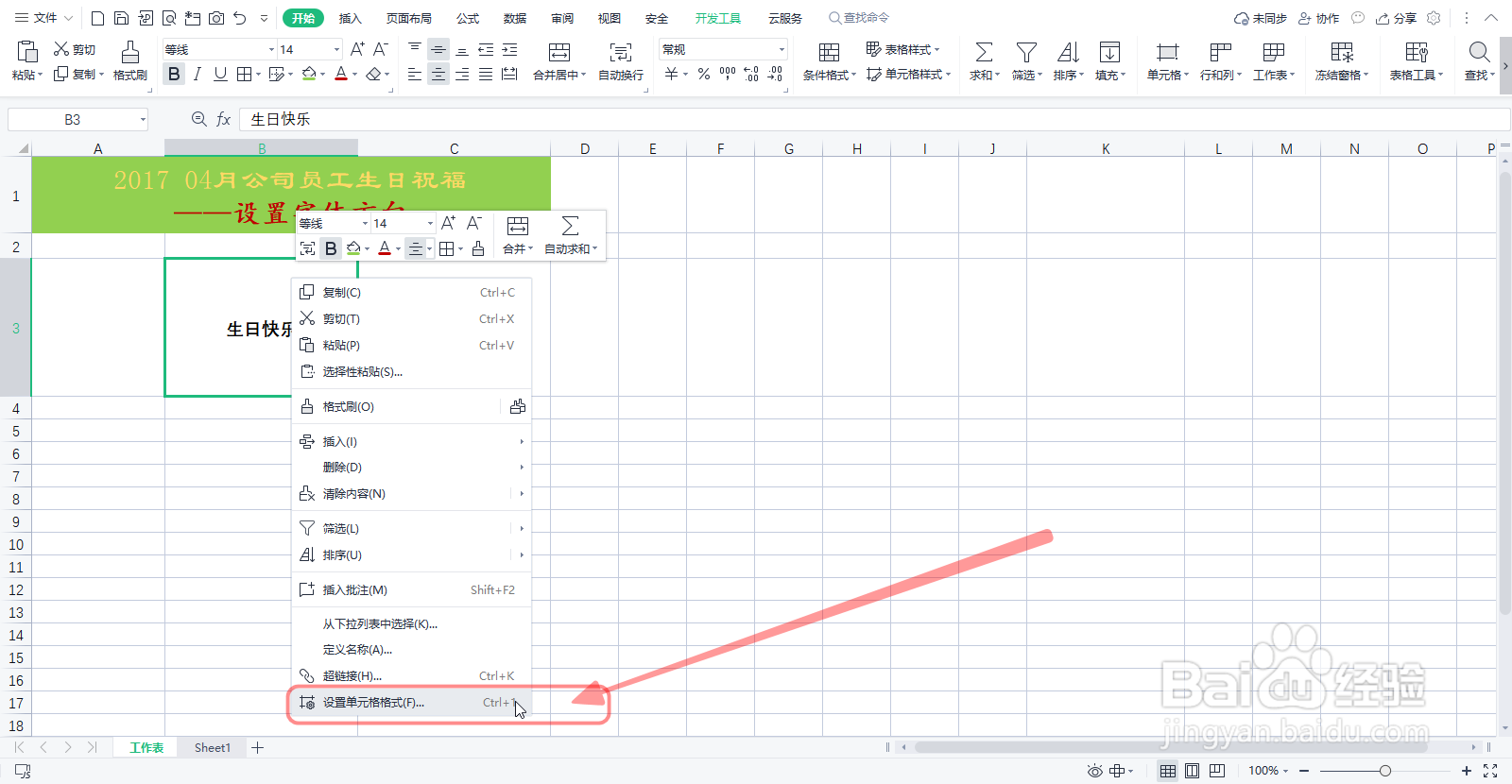Screen dimensions: 1512x784
Task: Choose 超链接(H)... from context menu
Action: click(x=411, y=676)
